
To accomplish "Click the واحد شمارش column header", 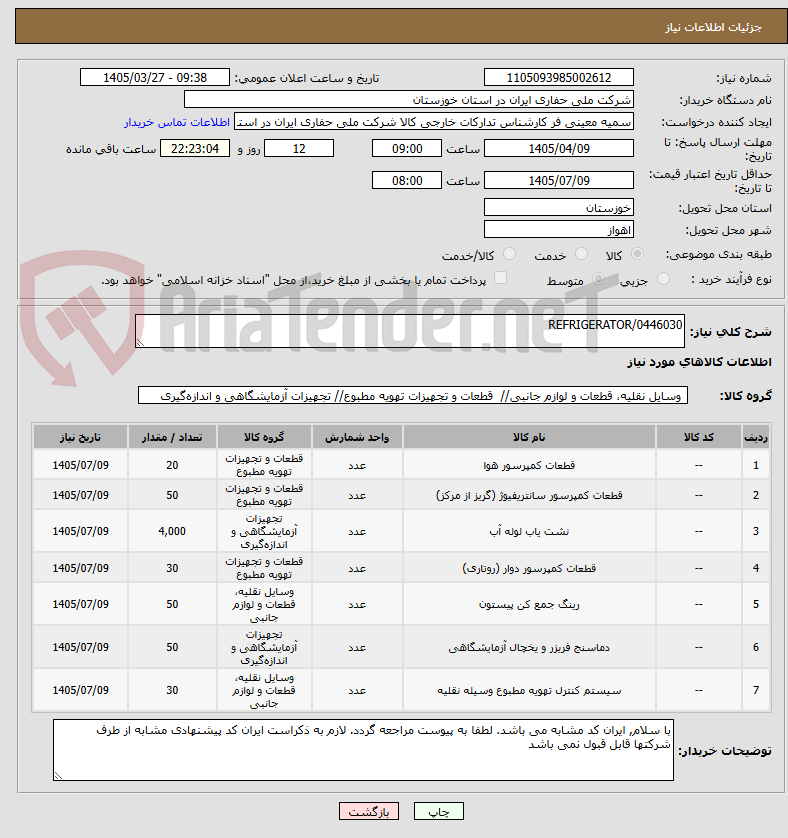I will (x=357, y=437).
